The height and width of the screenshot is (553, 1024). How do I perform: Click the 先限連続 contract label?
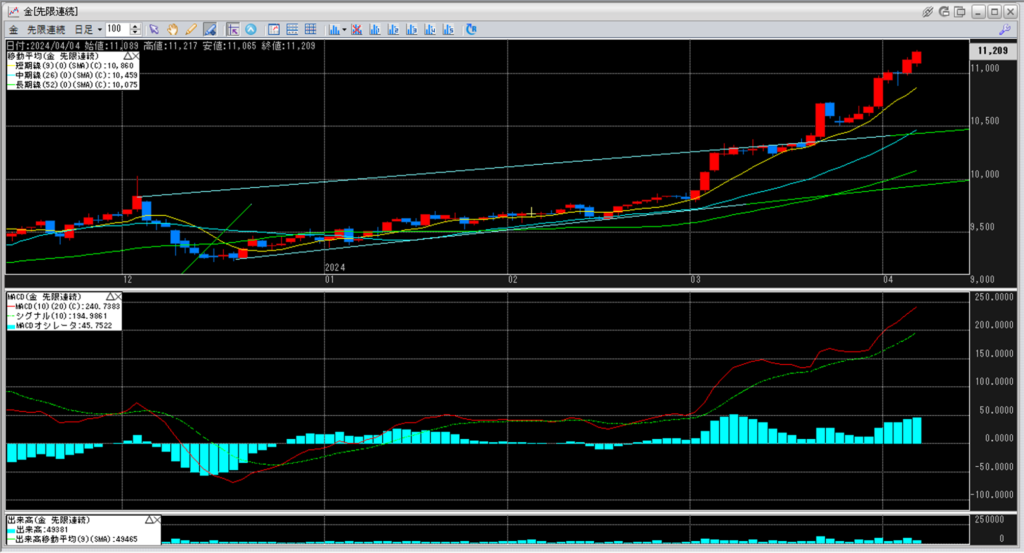pyautogui.click(x=45, y=29)
